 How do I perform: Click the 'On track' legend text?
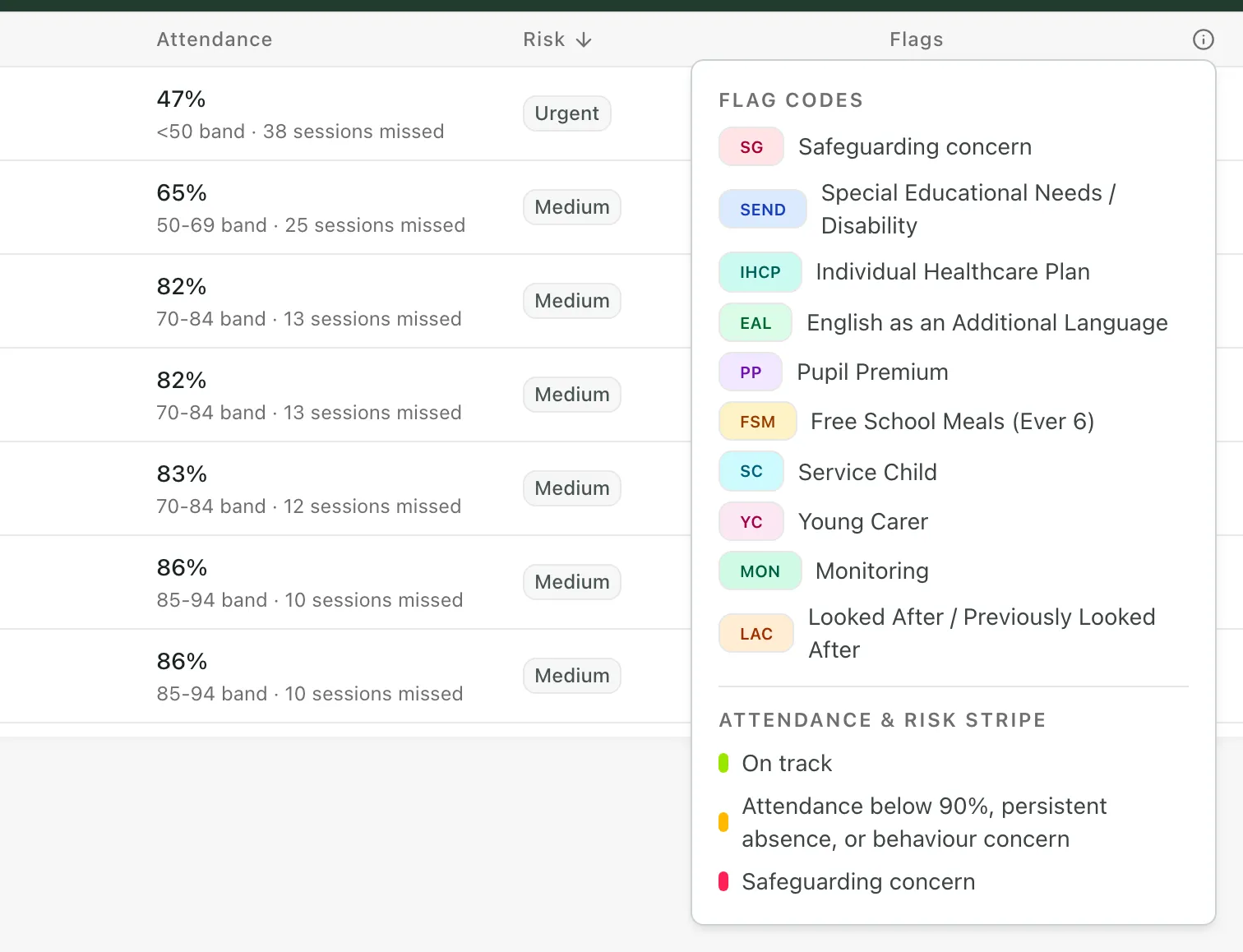pyautogui.click(x=787, y=764)
